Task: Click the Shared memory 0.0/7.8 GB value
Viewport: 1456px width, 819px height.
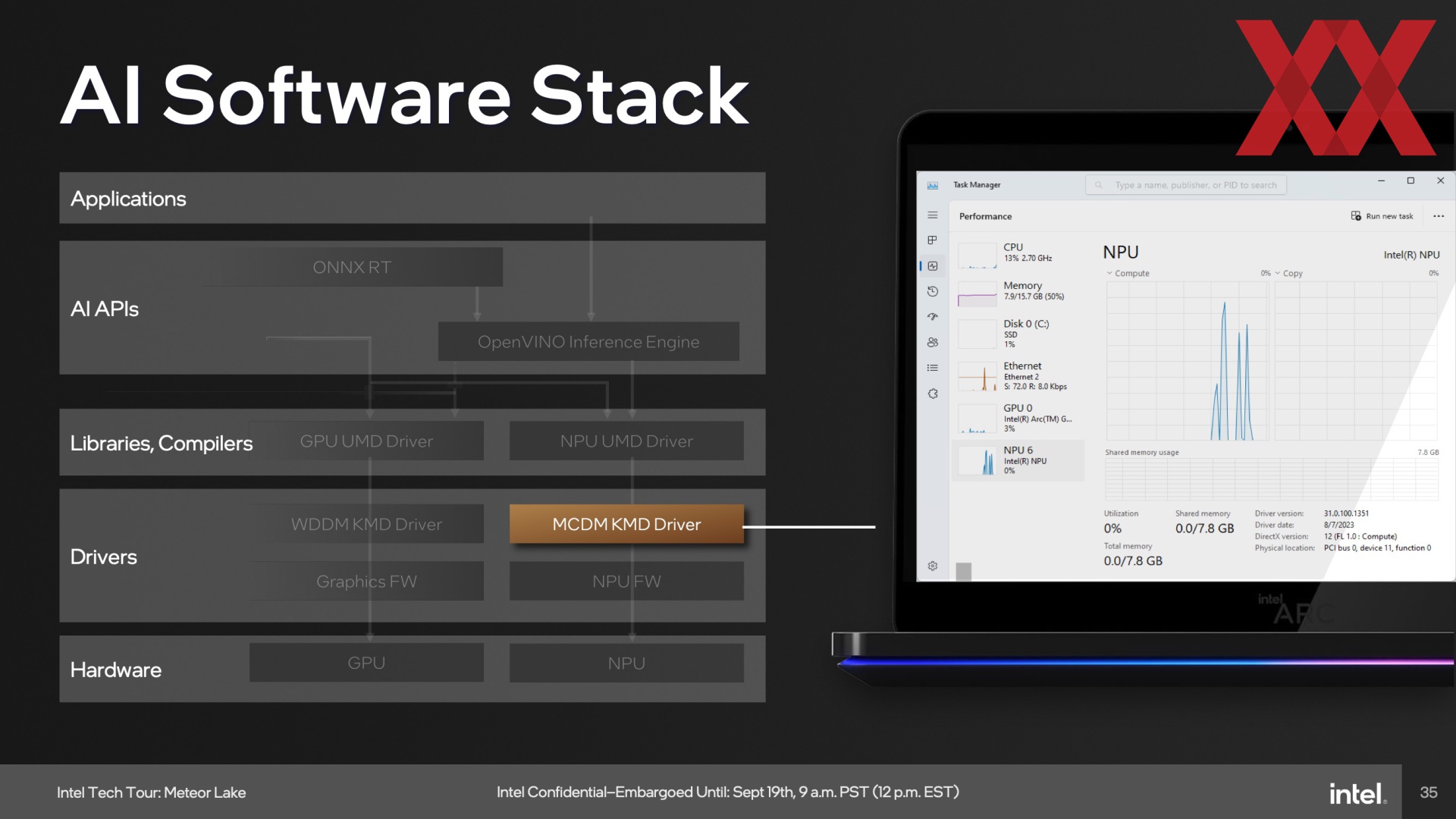Action: [x=1204, y=529]
